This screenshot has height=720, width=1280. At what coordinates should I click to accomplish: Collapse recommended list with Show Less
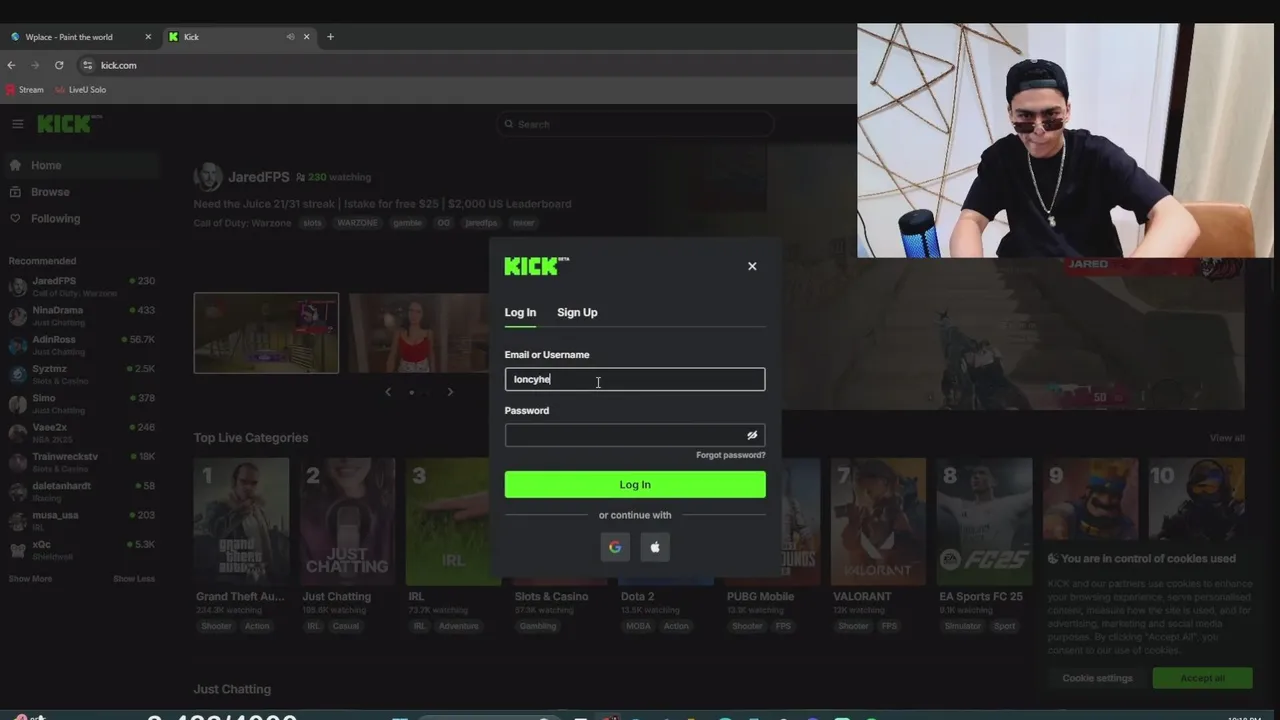click(134, 579)
